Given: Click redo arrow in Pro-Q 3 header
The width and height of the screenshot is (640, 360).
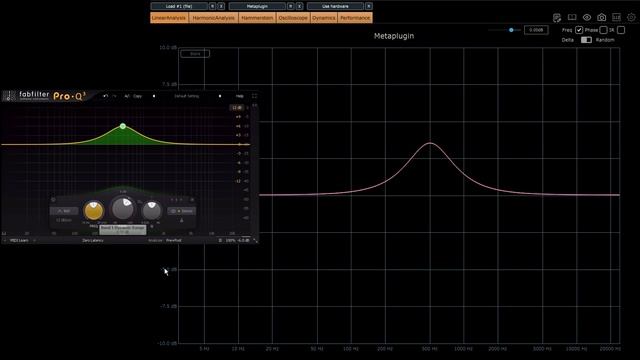Looking at the screenshot, I should (115, 96).
